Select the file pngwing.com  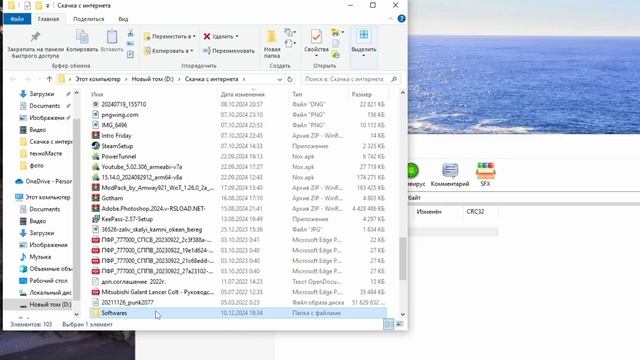click(x=120, y=115)
